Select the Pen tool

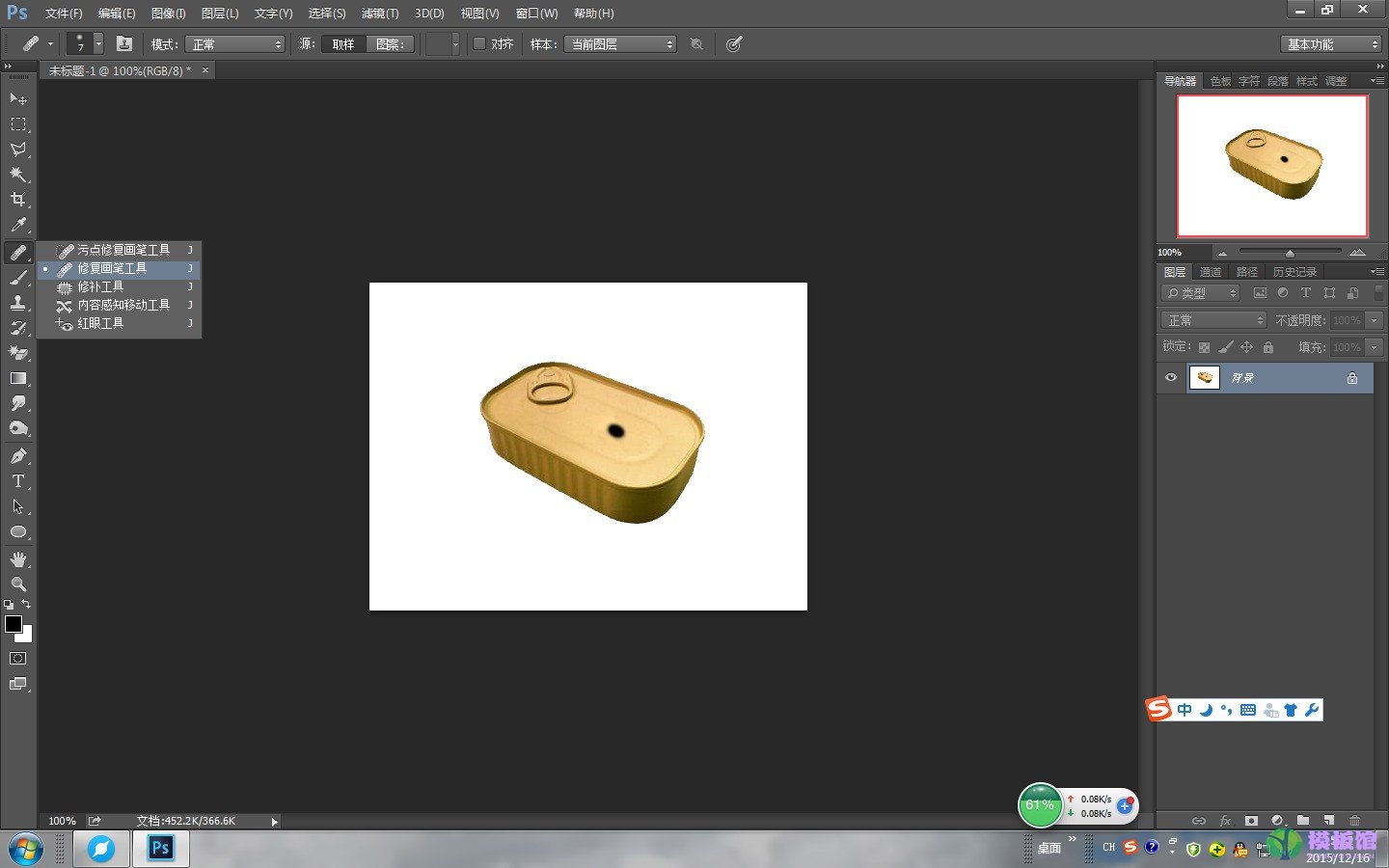(x=18, y=455)
